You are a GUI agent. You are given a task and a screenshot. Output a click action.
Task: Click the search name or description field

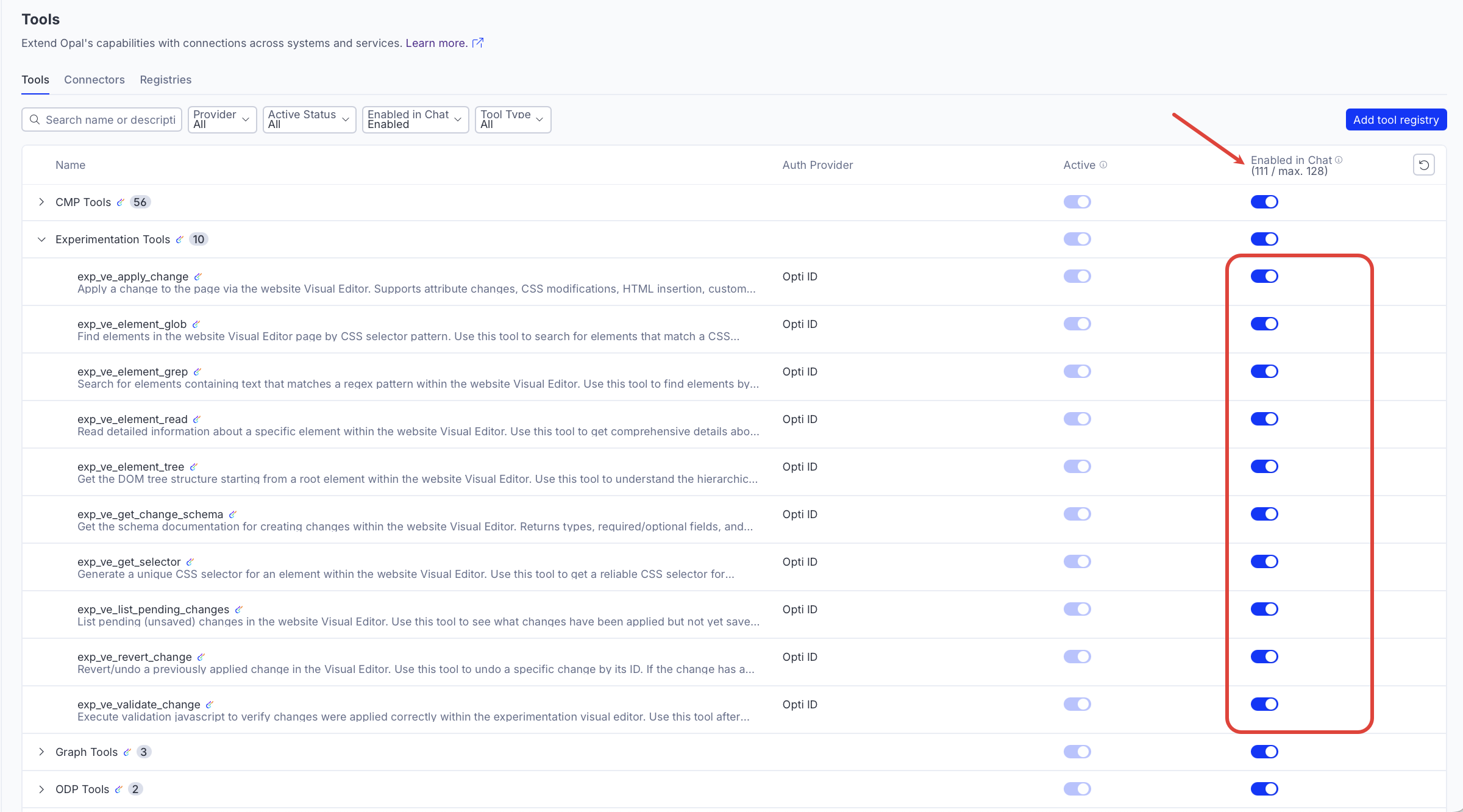tap(110, 119)
